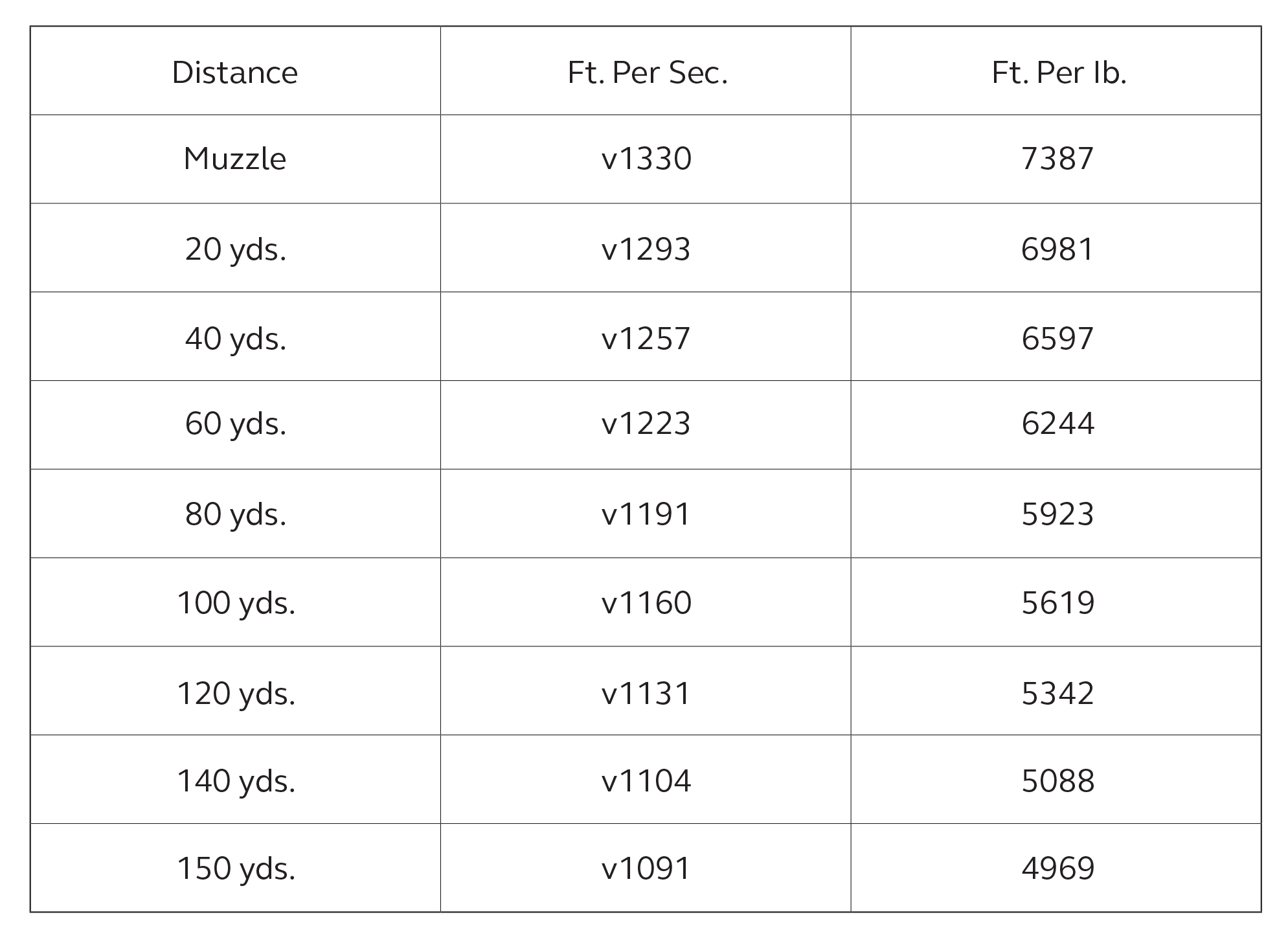
Task: Select the 4969 energy cell
Action: point(1056,868)
